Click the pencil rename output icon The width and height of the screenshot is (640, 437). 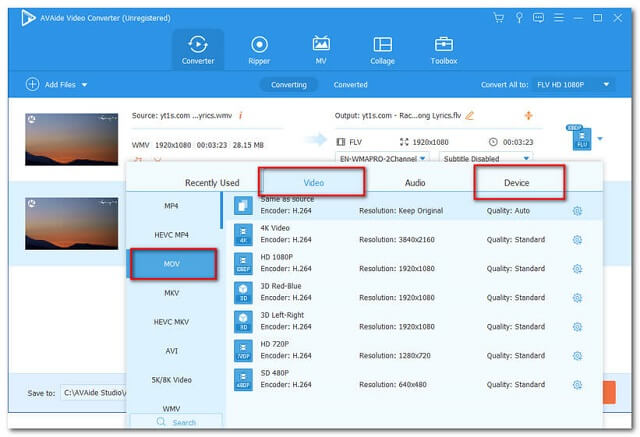pos(470,115)
